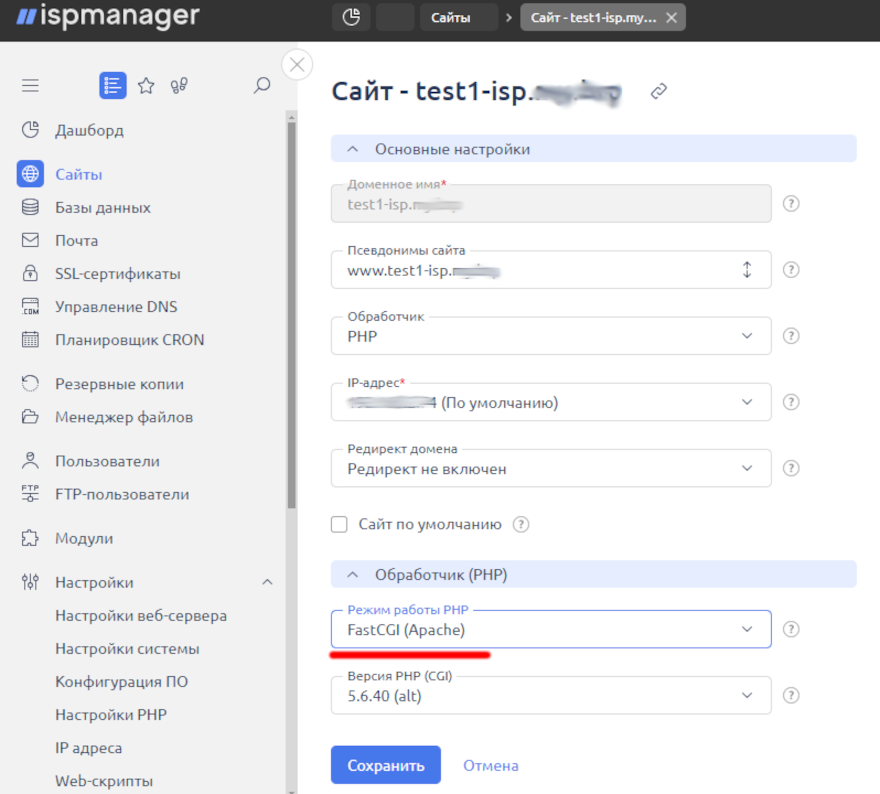The width and height of the screenshot is (880, 794).
Task: Open Базы данных in sidebar menu
Action: tap(102, 208)
